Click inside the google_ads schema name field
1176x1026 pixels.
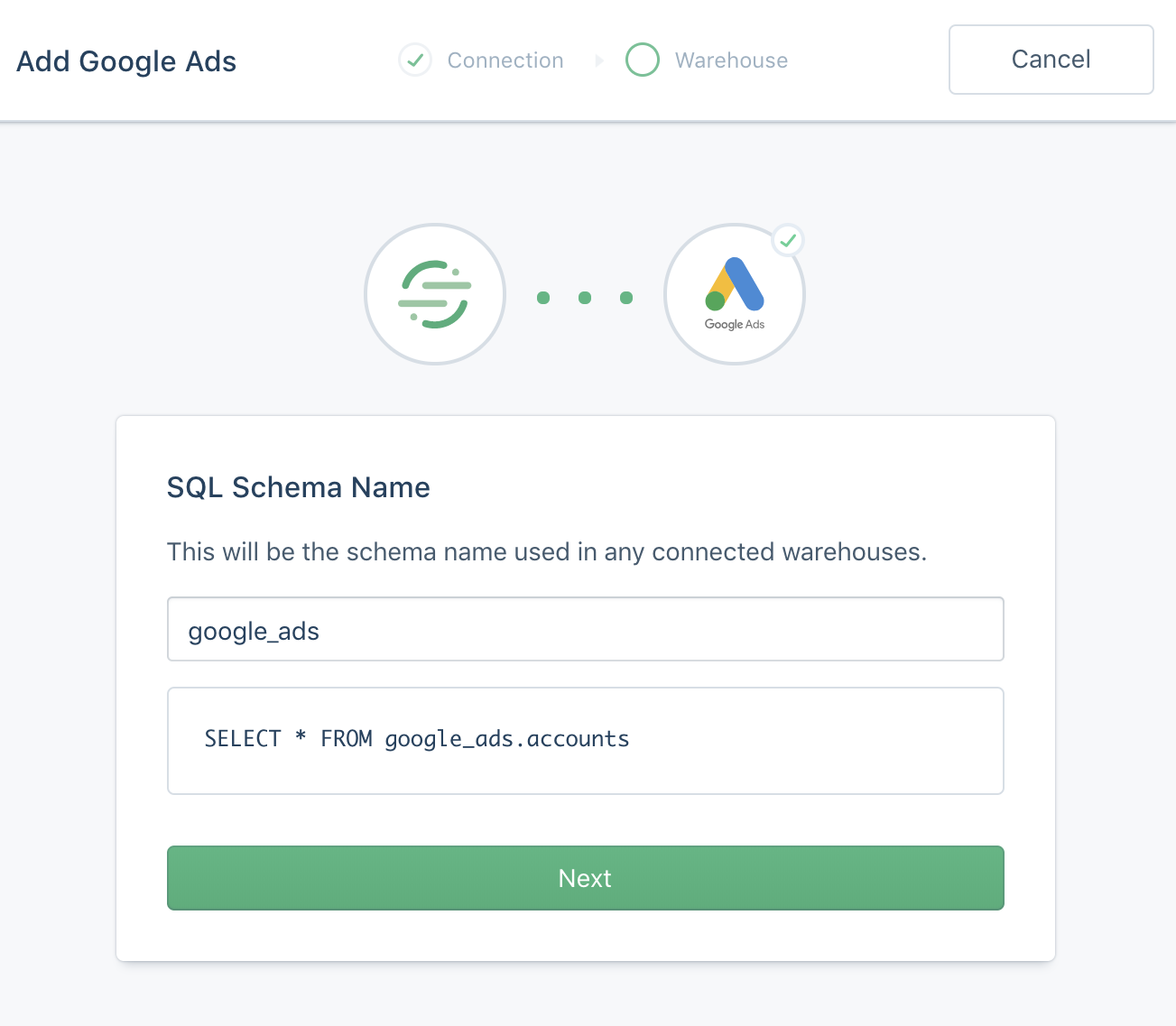coord(585,629)
